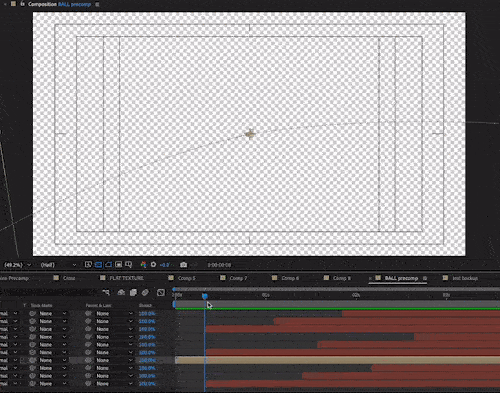Select the tan-colored layer bar in the timeline
500x393 pixels.
tap(337, 360)
